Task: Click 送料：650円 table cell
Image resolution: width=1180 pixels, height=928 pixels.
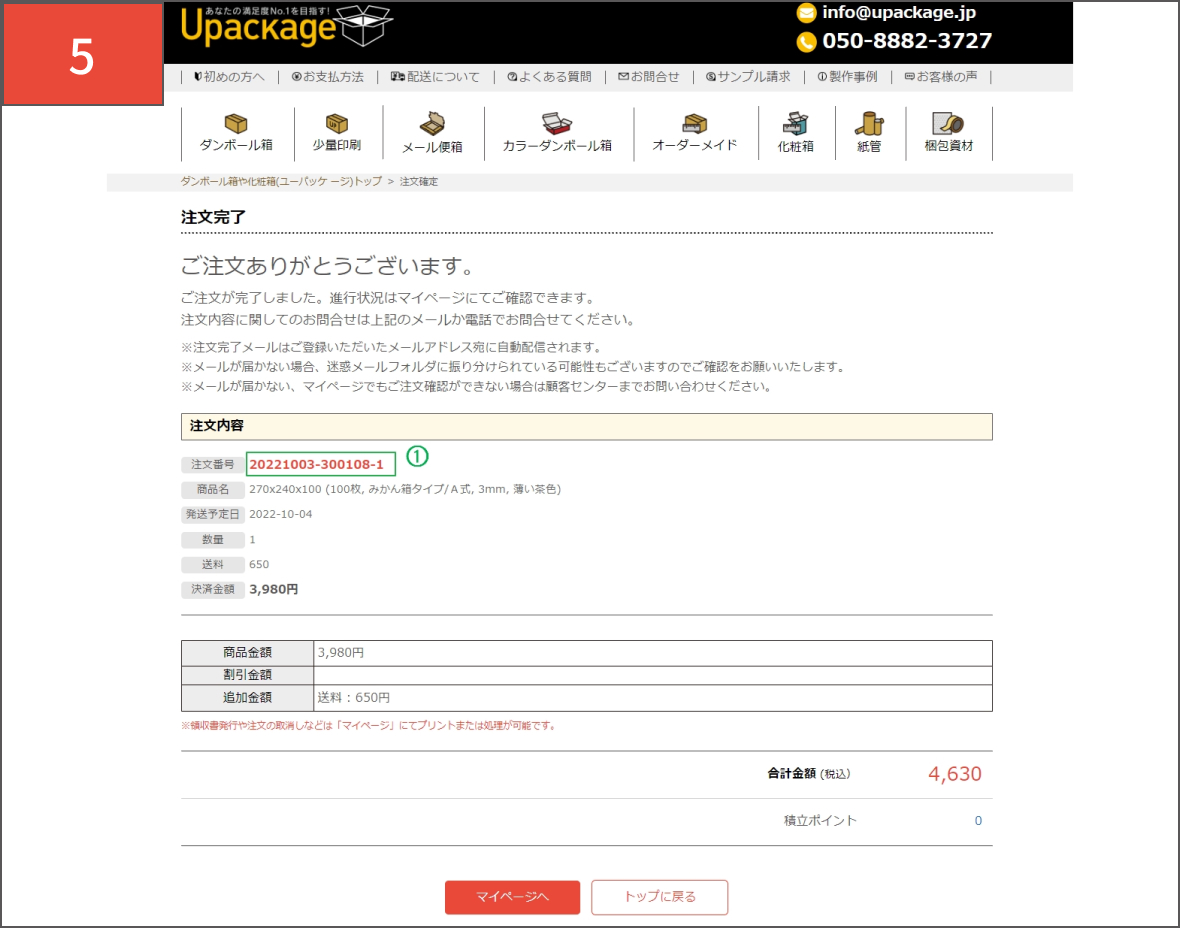Action: pyautogui.click(x=652, y=698)
